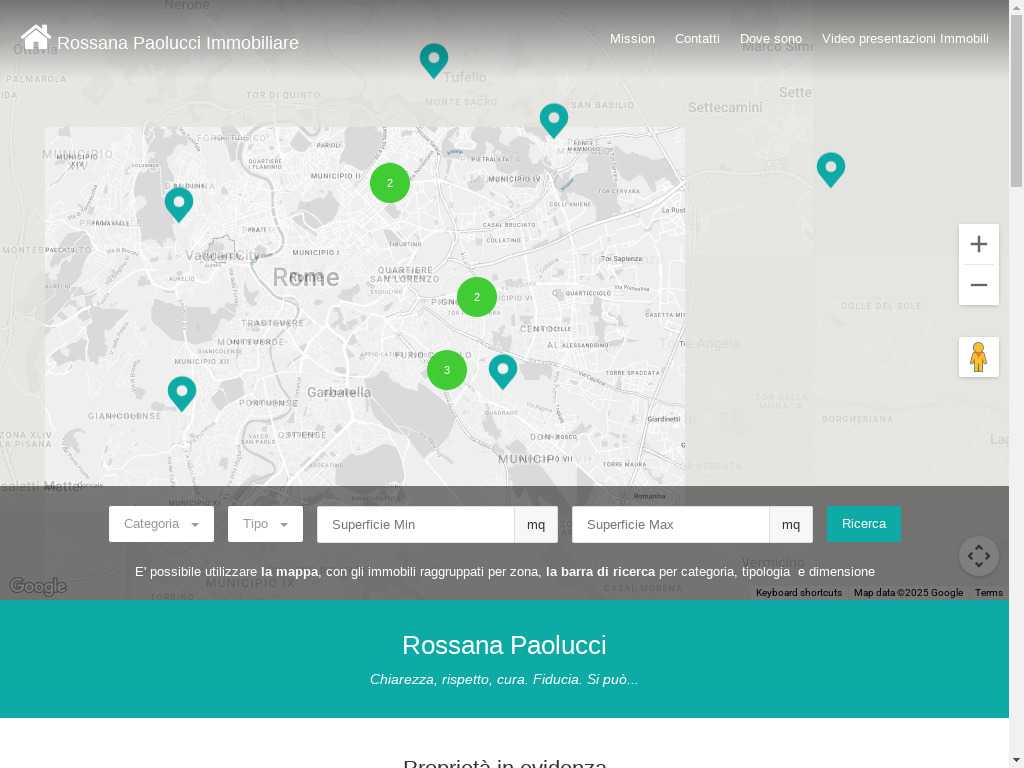
Task: Click the Google logo on map
Action: point(38,586)
